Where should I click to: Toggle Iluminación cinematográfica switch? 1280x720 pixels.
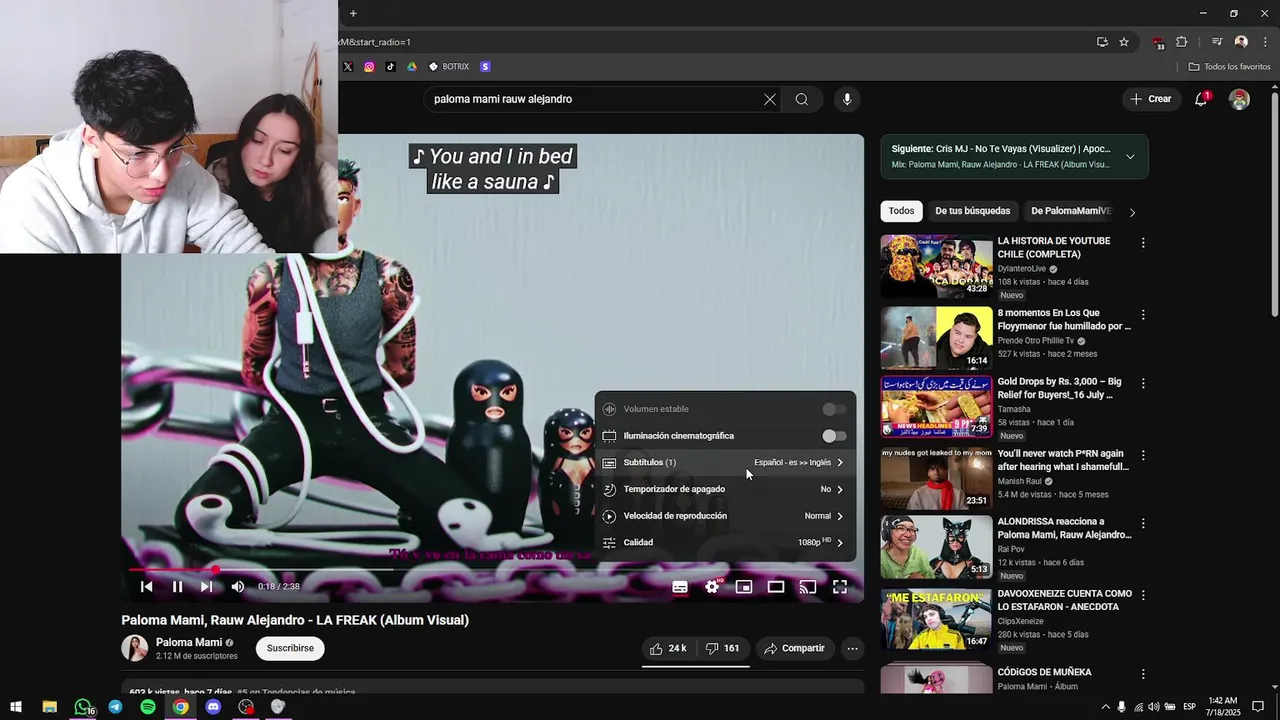point(833,436)
